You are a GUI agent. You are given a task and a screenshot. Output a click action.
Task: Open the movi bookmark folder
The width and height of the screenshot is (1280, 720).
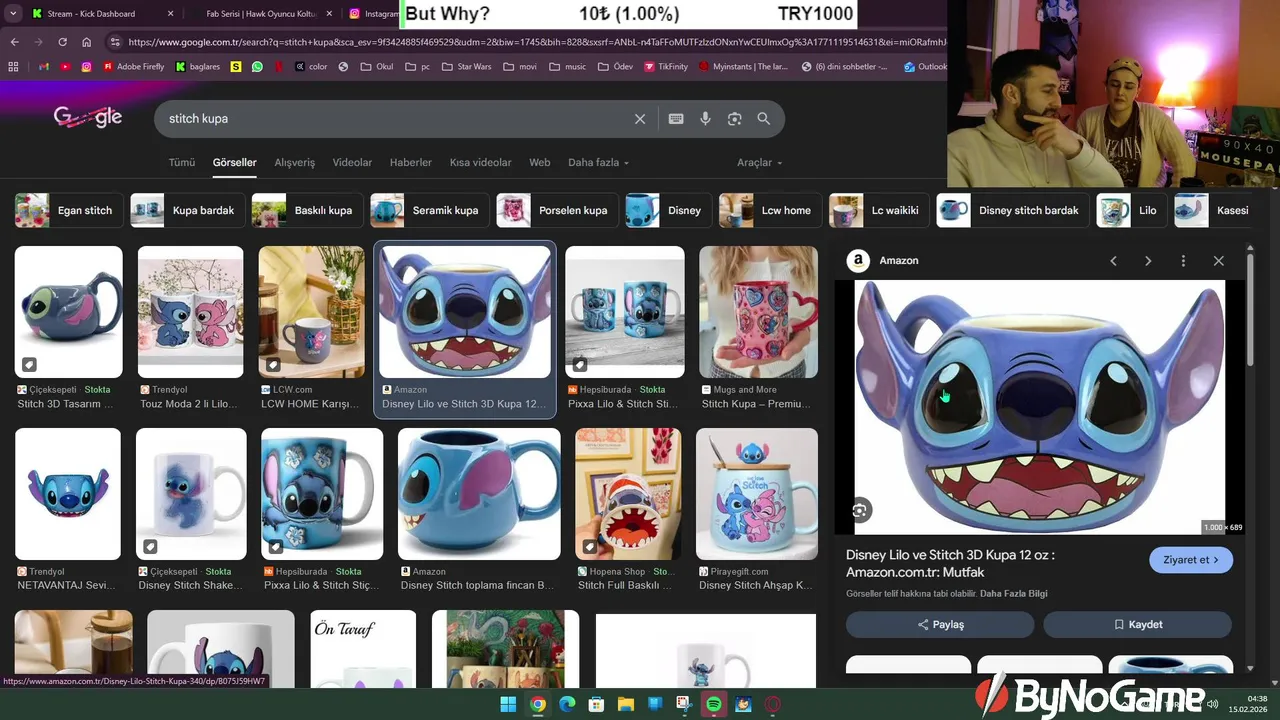point(520,67)
